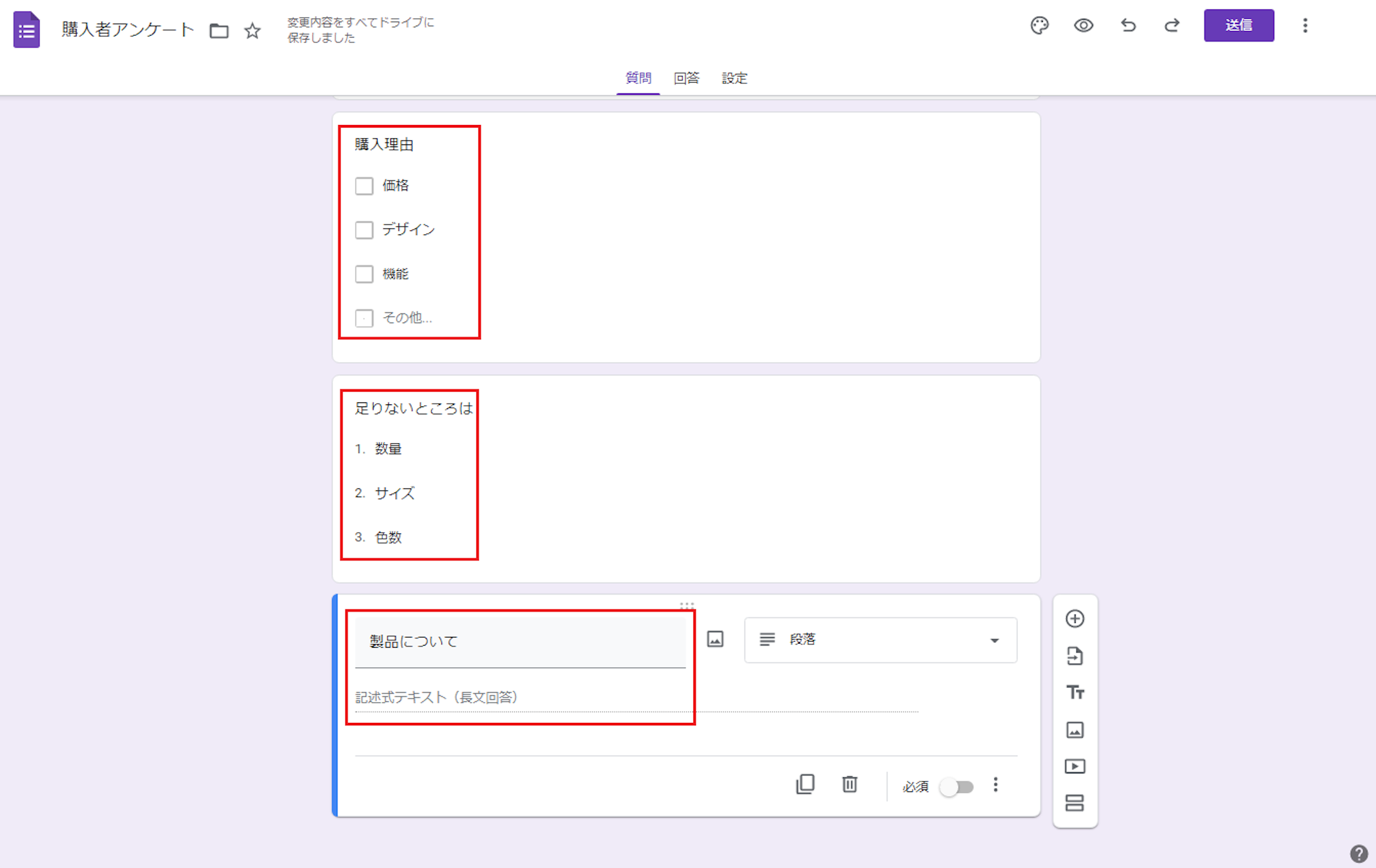Import questions from the sidebar
The image size is (1376, 868).
pos(1075,656)
